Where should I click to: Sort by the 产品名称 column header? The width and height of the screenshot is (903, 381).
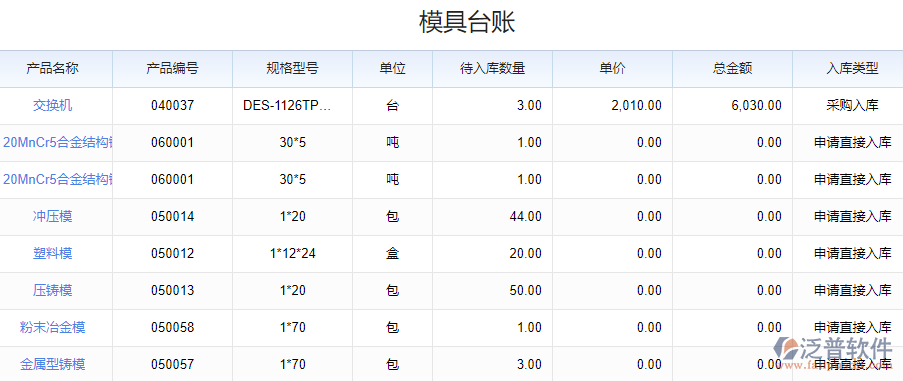[x=52, y=68]
